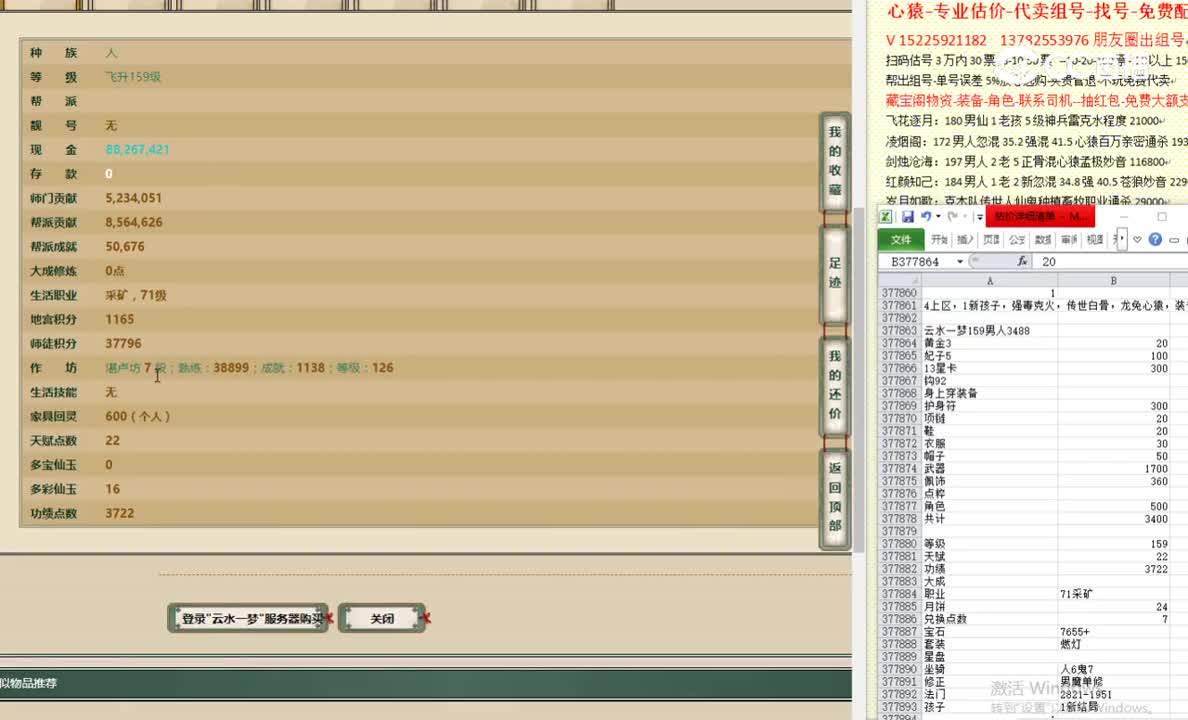Screen dimensions: 1188x720
Task: Click the heart icon beside the Help button
Action: [x=1138, y=238]
